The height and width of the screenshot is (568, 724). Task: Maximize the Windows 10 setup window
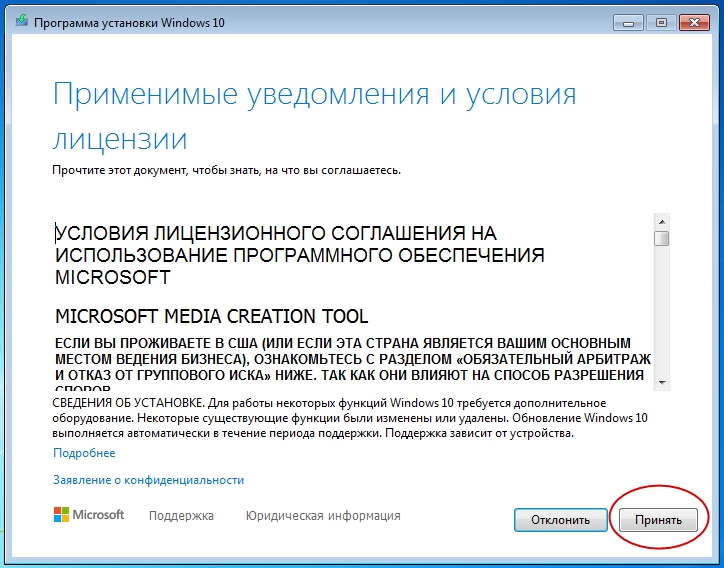[x=661, y=22]
